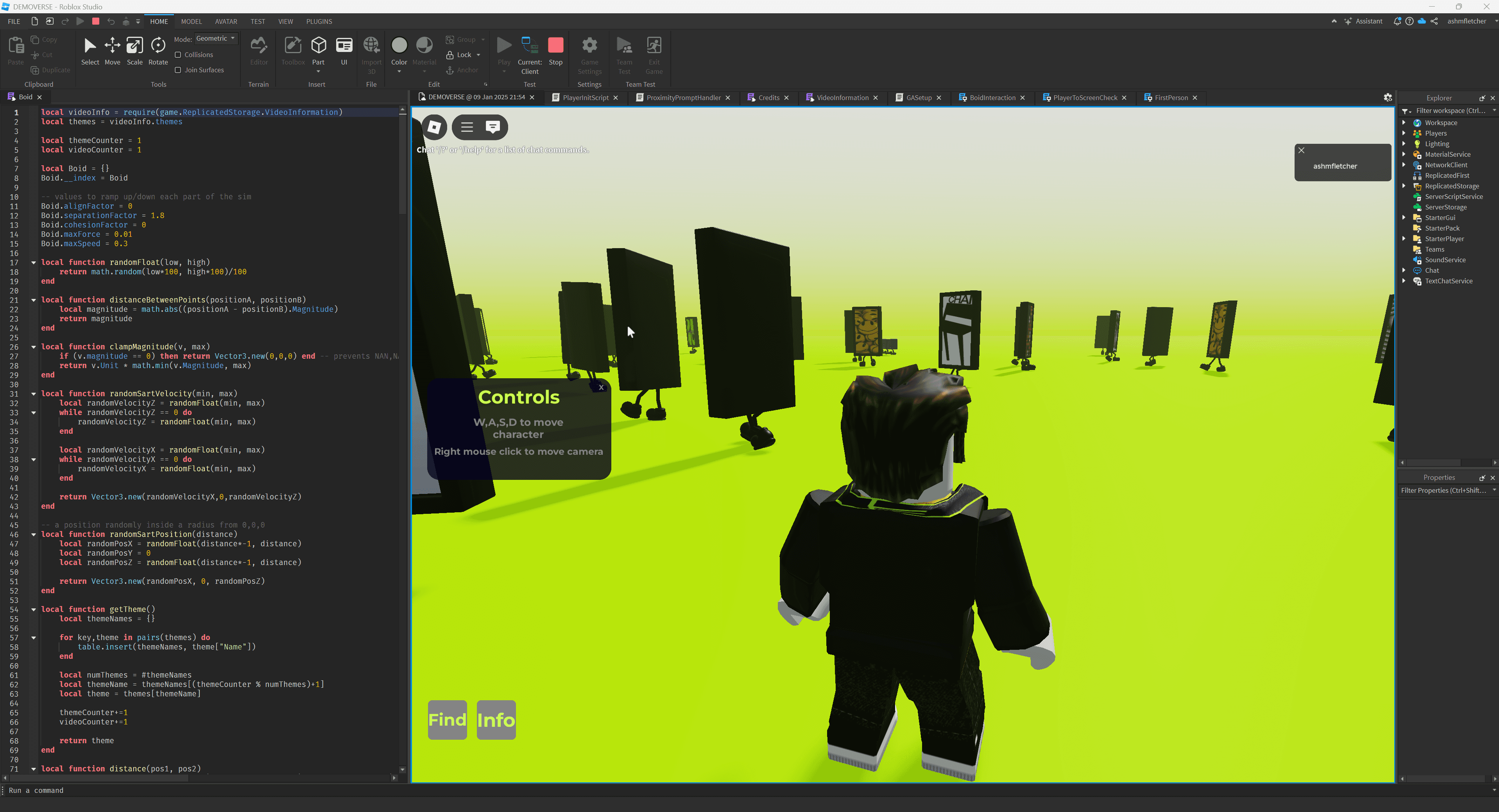Viewport: 1499px width, 812px height.
Task: Toggle Current: Client view
Action: tap(530, 55)
